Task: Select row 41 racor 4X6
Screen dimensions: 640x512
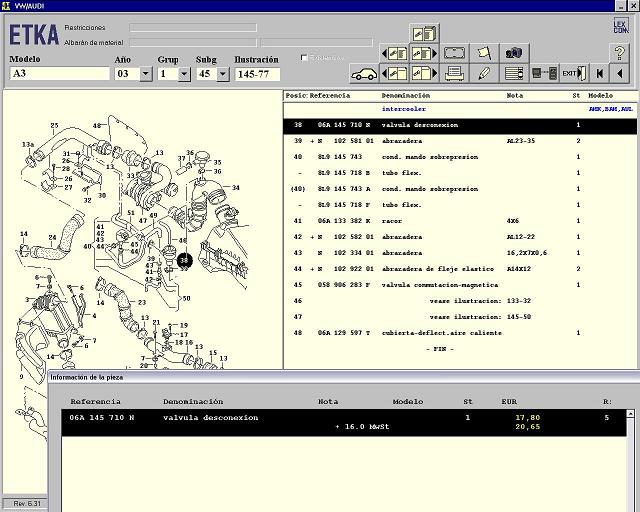Action: 460,221
